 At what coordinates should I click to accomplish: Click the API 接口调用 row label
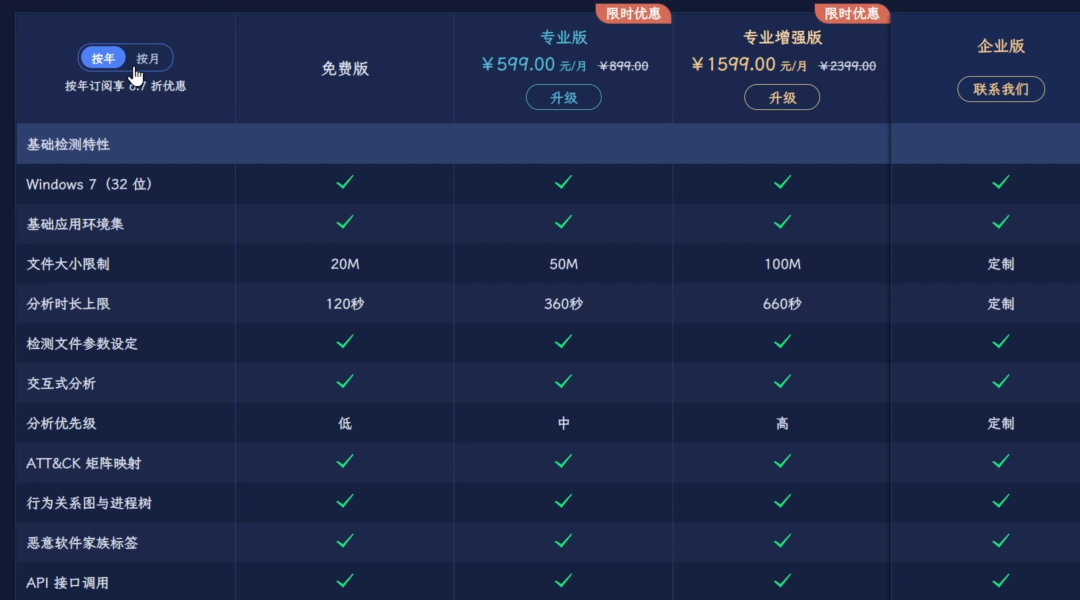[x=68, y=583]
